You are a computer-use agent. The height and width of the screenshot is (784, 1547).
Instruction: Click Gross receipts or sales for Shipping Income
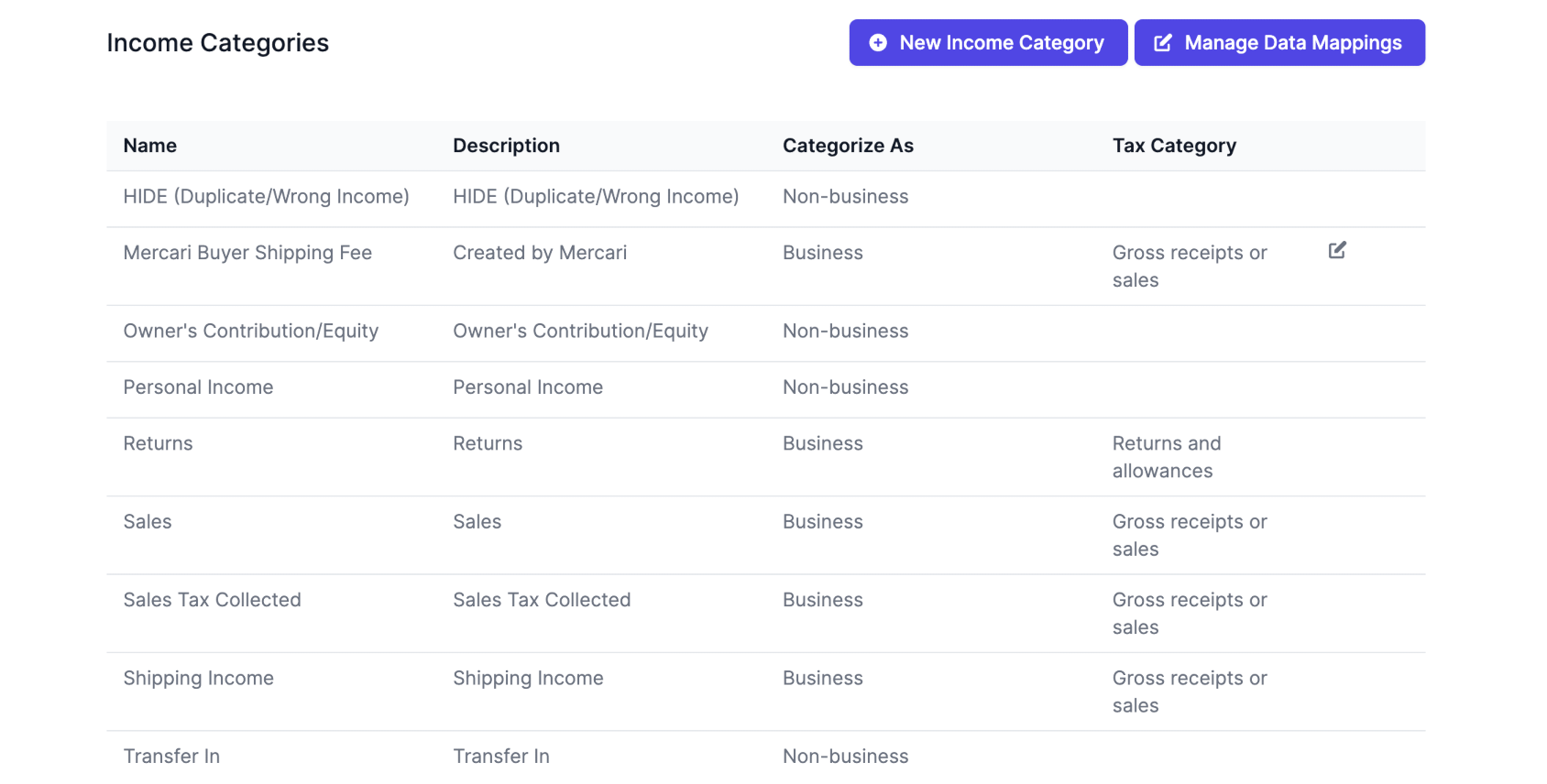coord(1190,692)
